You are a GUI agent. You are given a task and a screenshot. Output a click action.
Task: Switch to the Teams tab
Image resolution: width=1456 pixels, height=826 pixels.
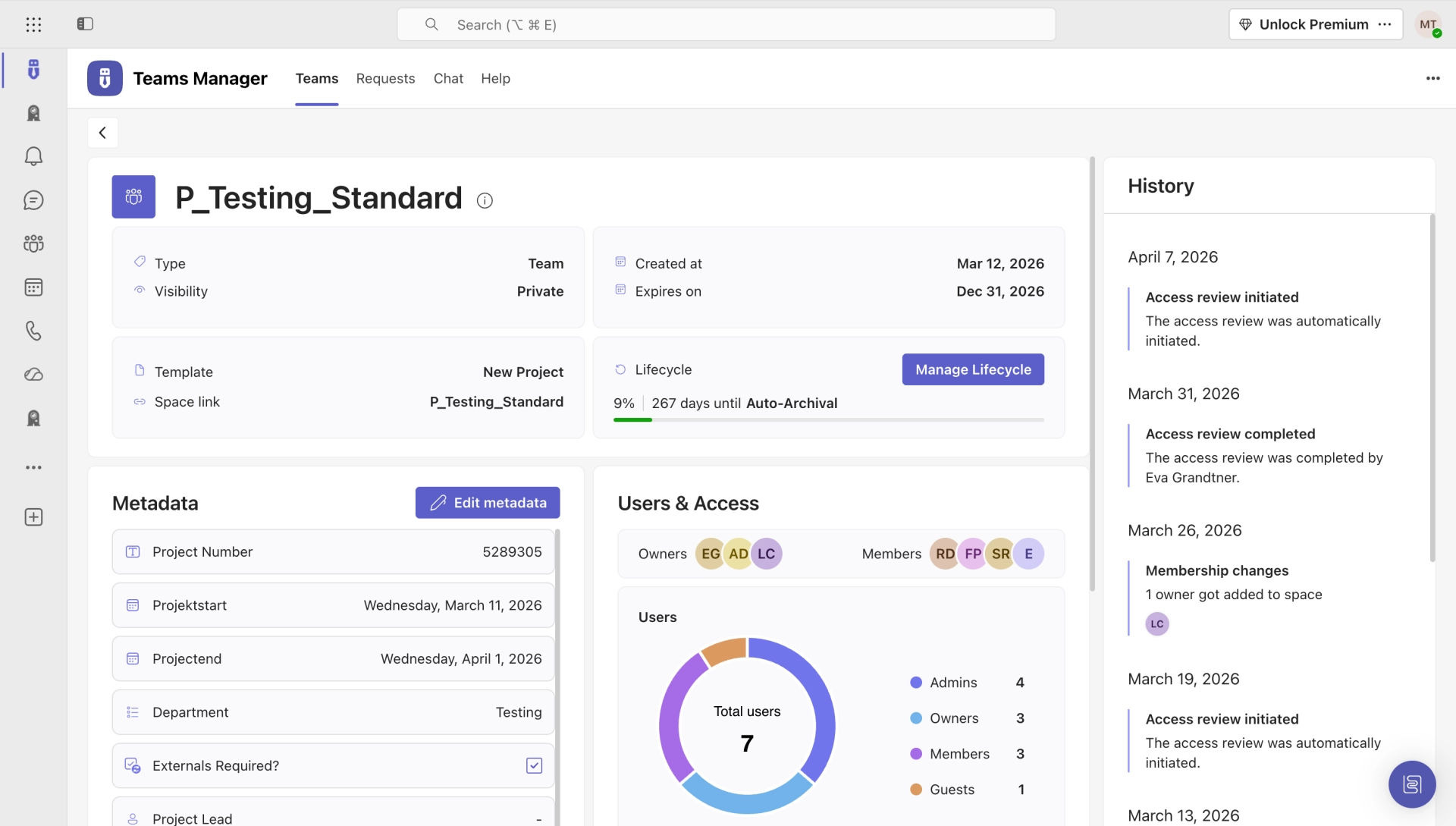click(317, 78)
